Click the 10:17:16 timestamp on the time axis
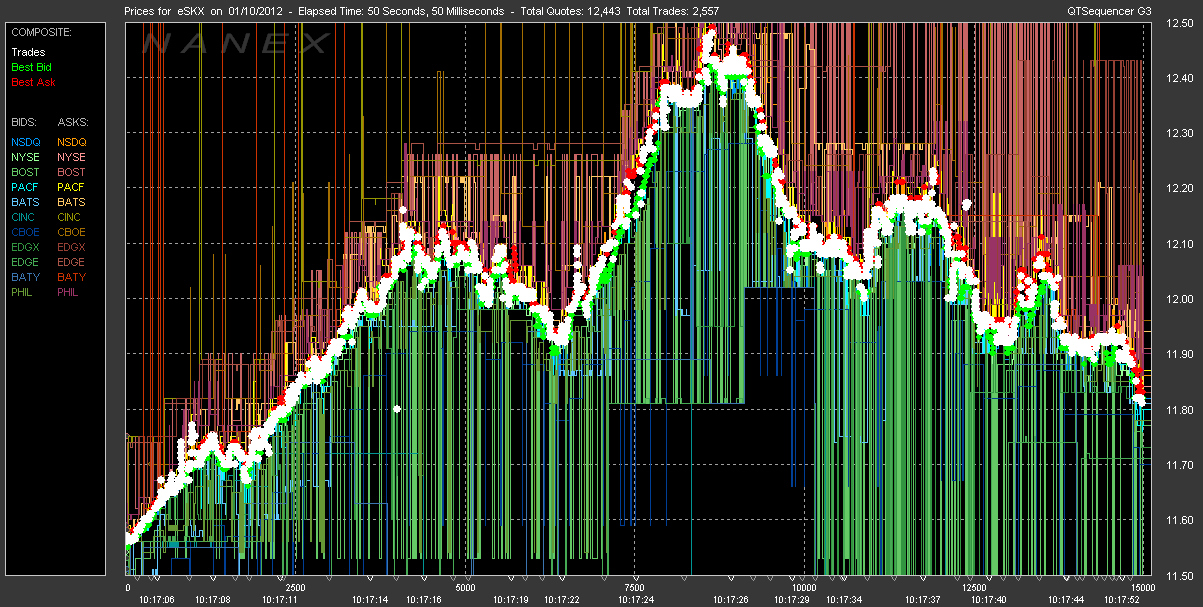 click(x=423, y=599)
